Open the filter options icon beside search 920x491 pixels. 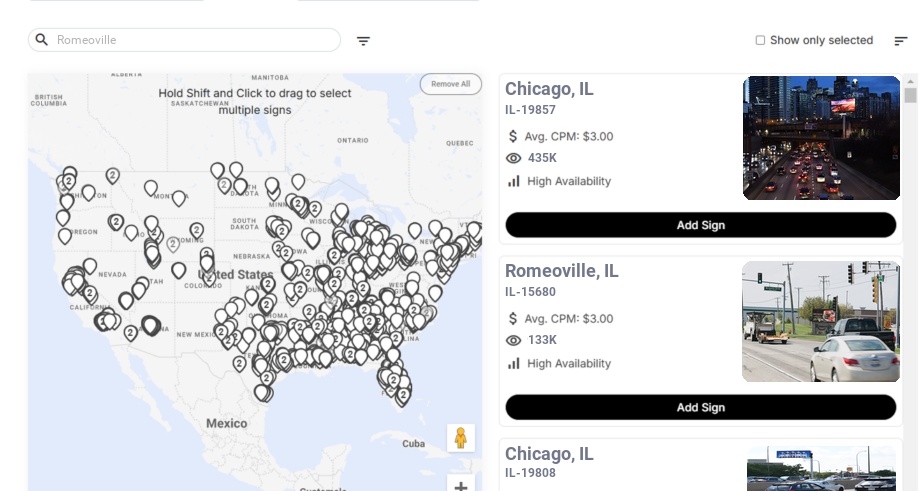[x=363, y=41]
